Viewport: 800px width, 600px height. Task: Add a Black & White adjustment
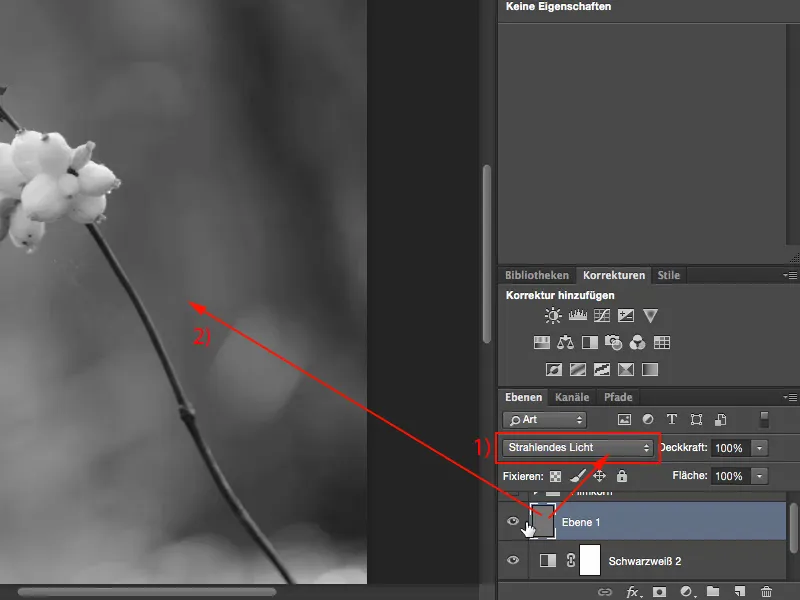point(590,342)
